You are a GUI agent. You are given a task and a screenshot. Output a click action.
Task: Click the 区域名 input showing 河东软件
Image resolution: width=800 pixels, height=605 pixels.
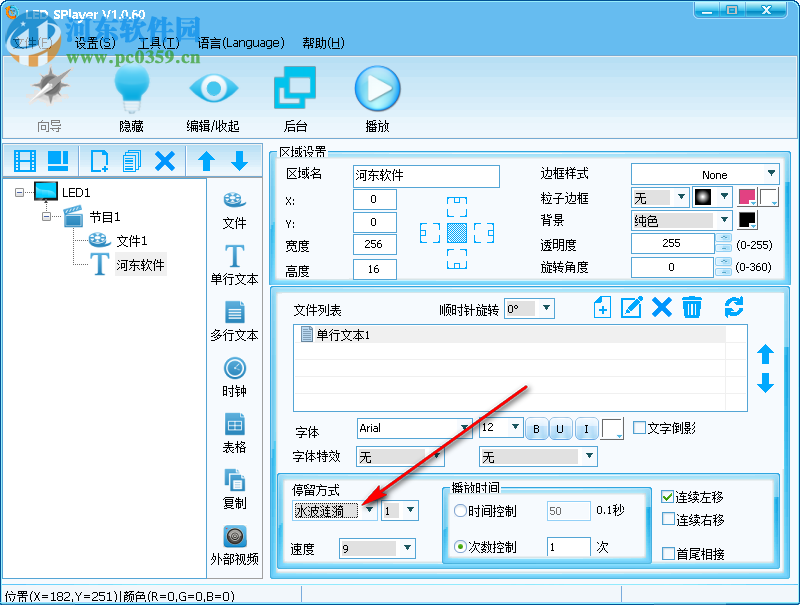[426, 176]
